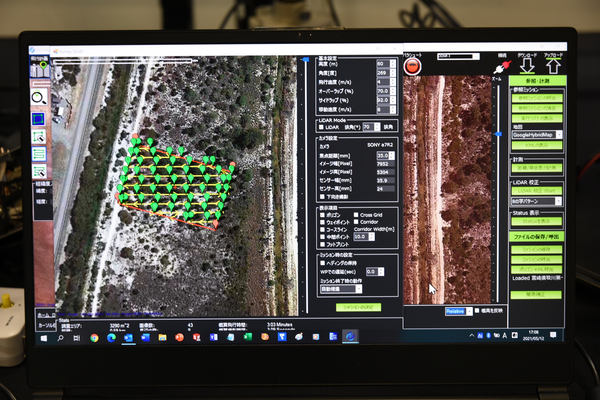Image resolution: width=600 pixels, height=400 pixels.
Task: Click the 角度 value field showing 269
Action: tap(383, 73)
